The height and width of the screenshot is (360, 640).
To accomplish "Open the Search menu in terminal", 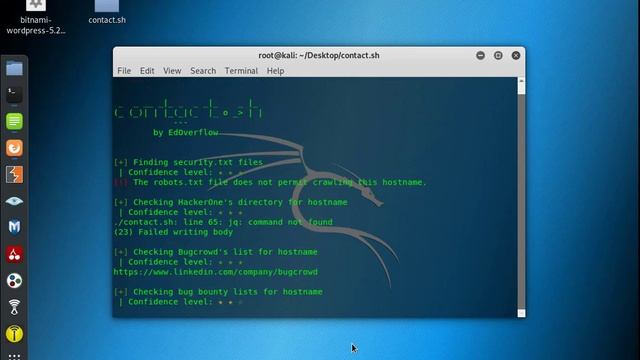I will tap(203, 71).
